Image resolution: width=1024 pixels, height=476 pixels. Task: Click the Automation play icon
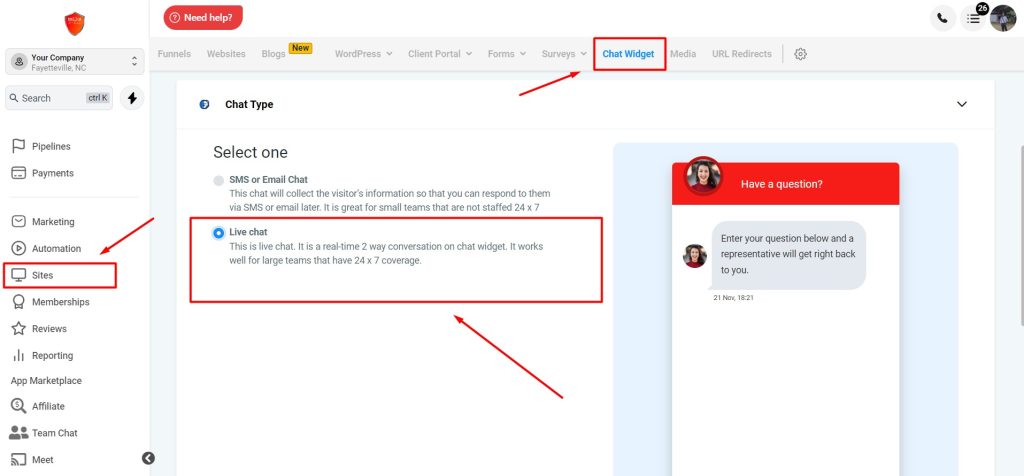[18, 248]
